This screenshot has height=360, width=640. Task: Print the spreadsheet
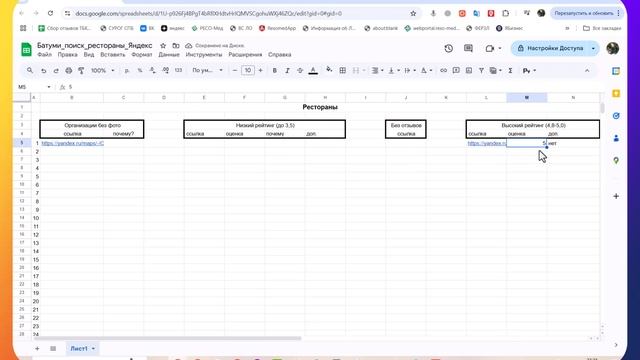point(69,71)
